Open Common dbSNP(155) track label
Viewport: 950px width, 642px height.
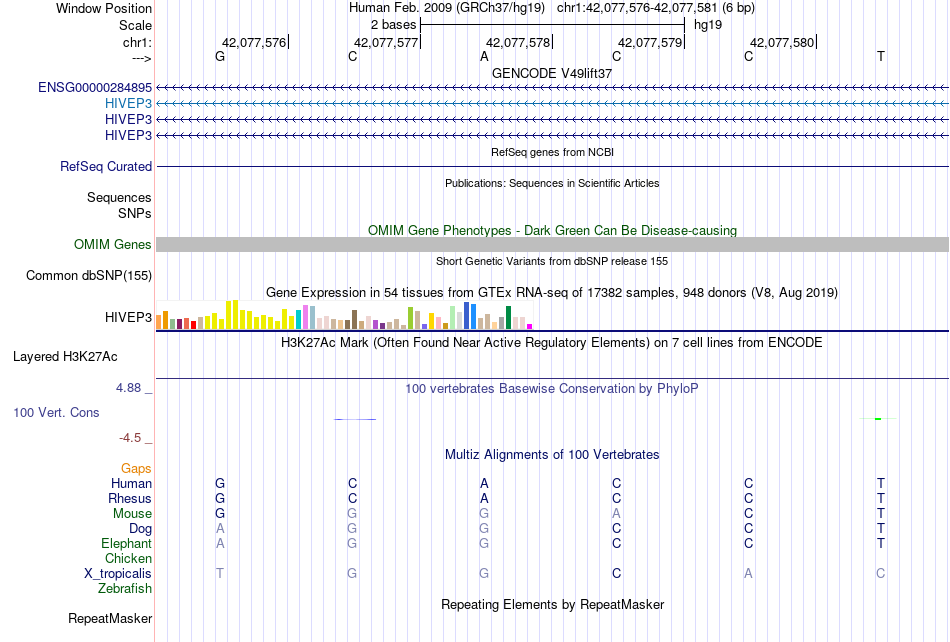89,276
